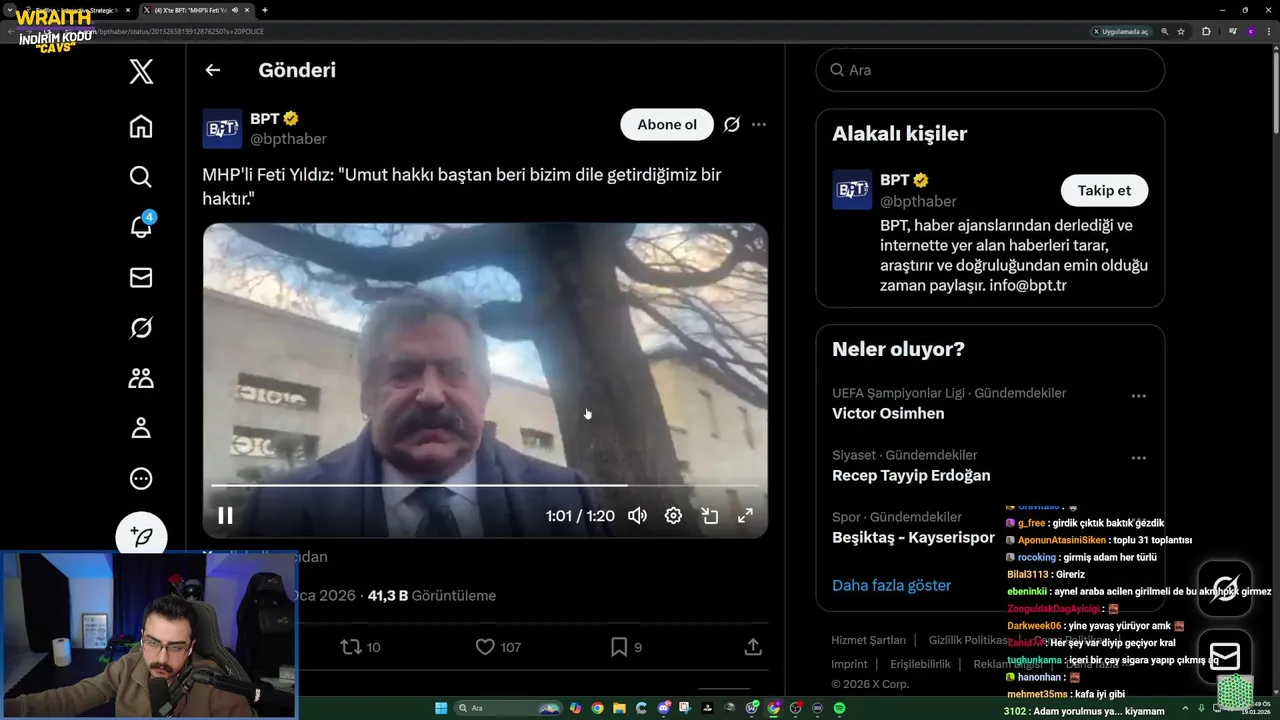
Task: Open Explore with magnifier sidebar icon
Action: tap(141, 177)
